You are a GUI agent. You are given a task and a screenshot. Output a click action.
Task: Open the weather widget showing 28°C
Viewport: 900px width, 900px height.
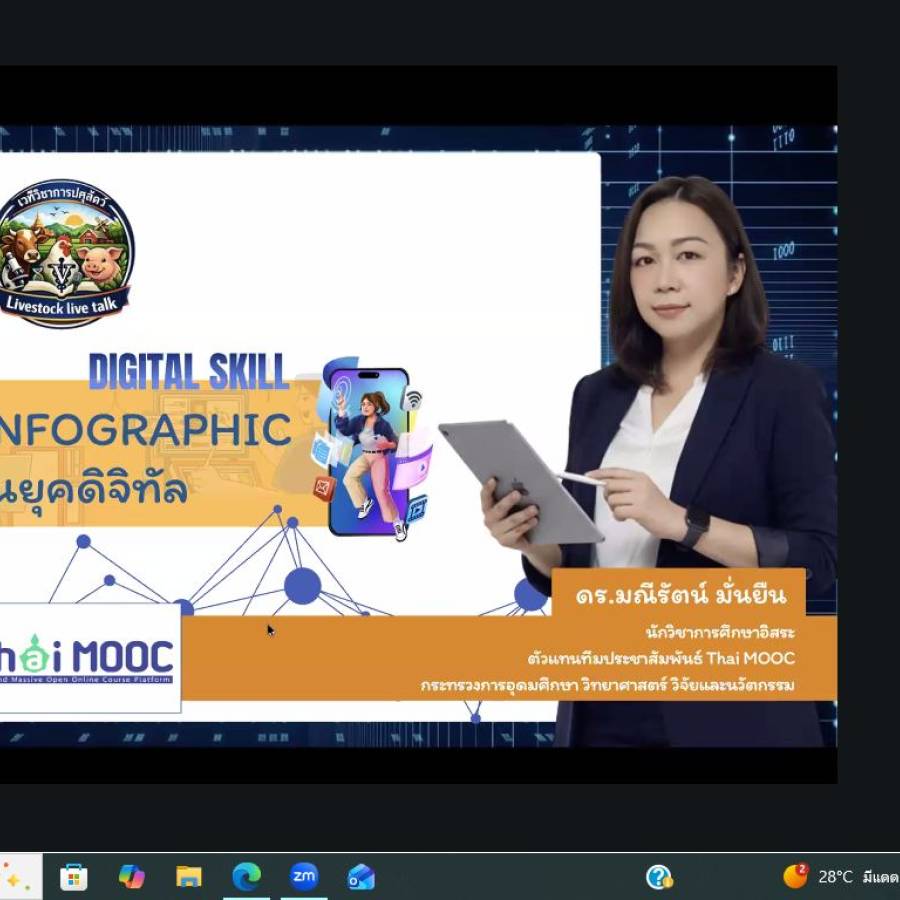795,878
